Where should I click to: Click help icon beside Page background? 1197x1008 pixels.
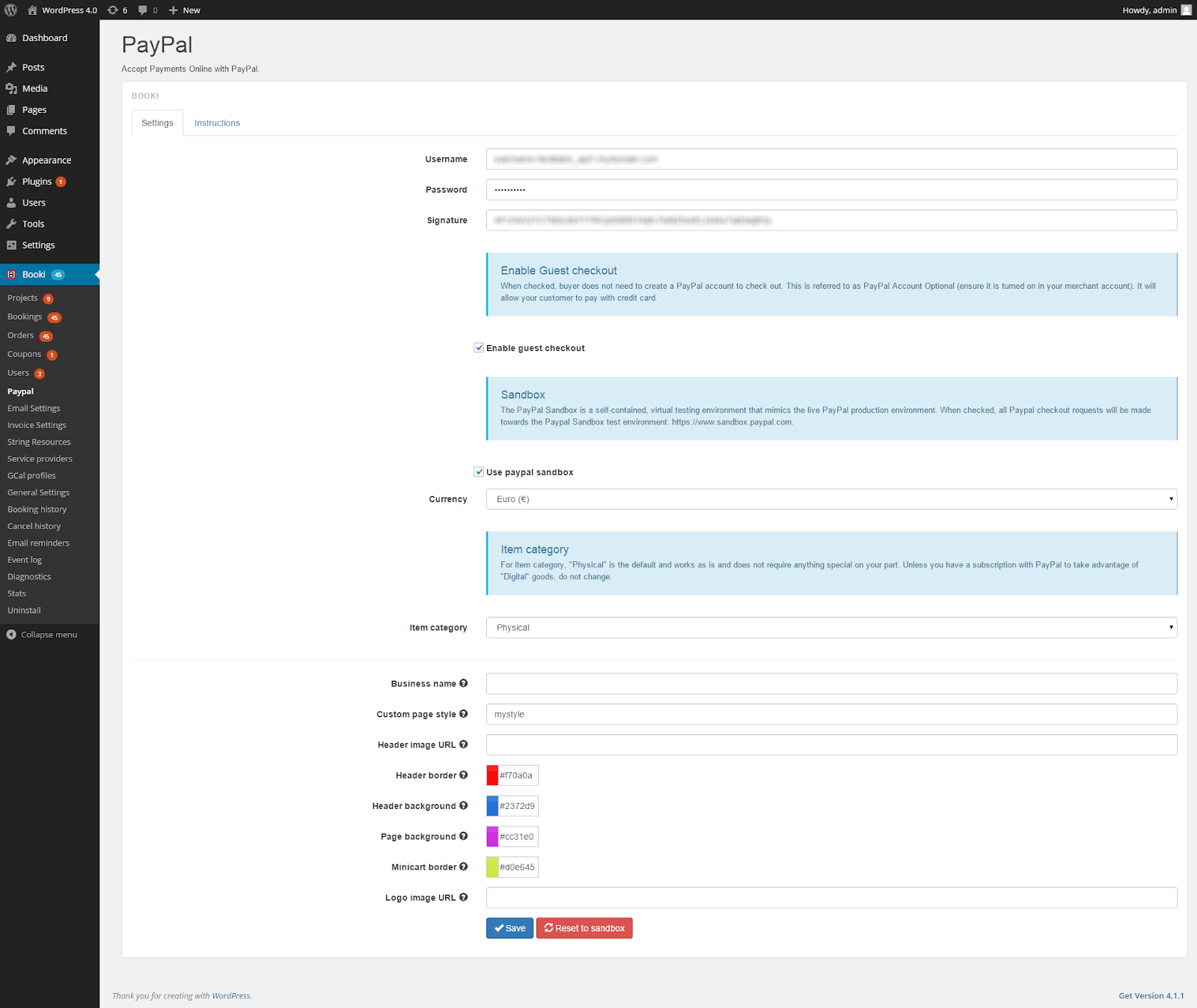coord(464,836)
